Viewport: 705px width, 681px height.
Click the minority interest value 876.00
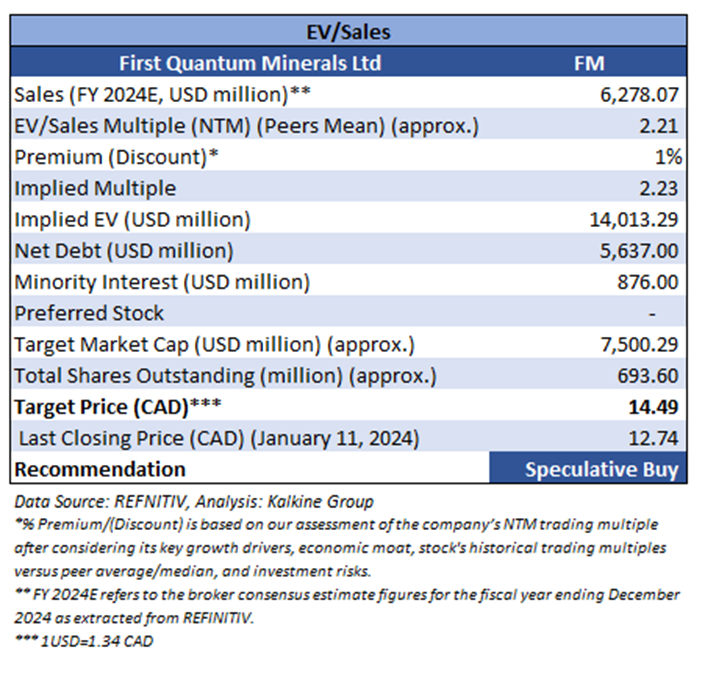647,282
